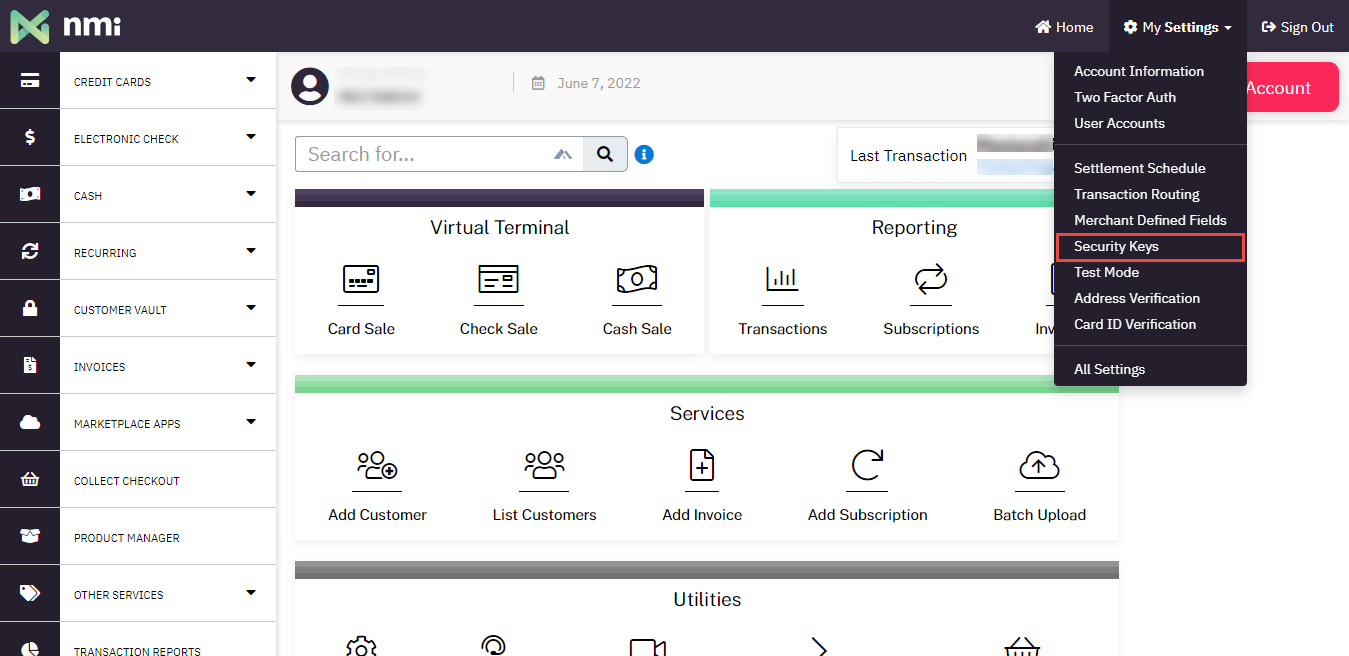The height and width of the screenshot is (656, 1349).
Task: Open the Transactions report icon
Action: coord(782,281)
